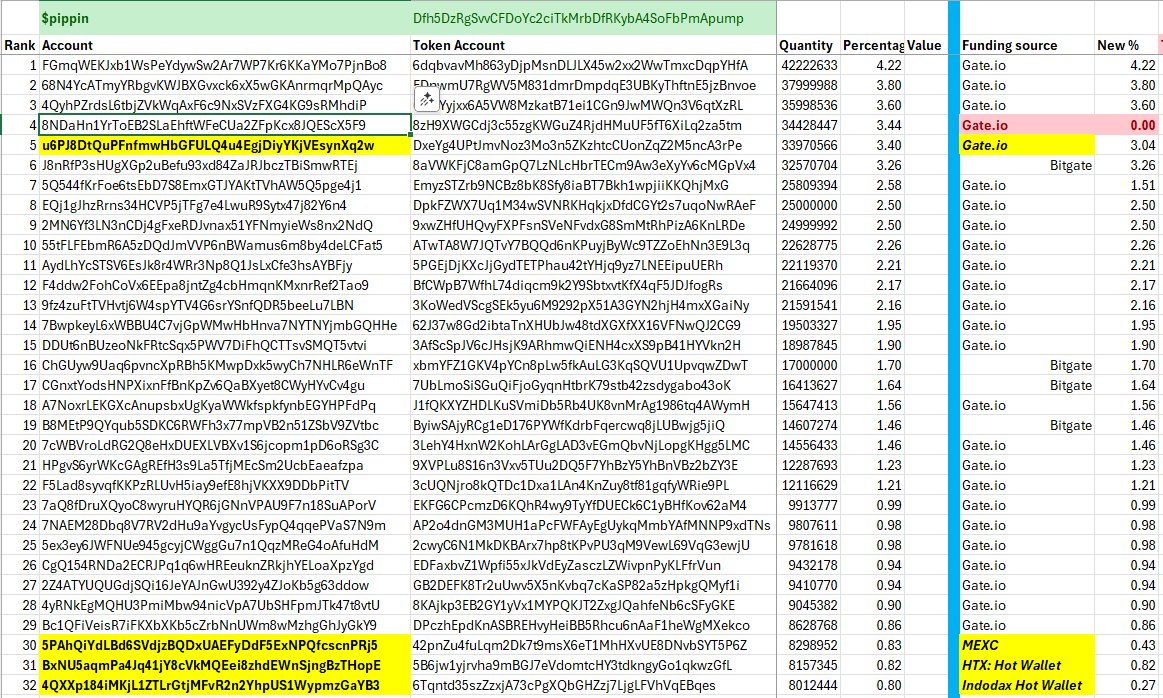
Task: Select token account starting J1fQKXYZHDLKuS
Action: (593, 406)
